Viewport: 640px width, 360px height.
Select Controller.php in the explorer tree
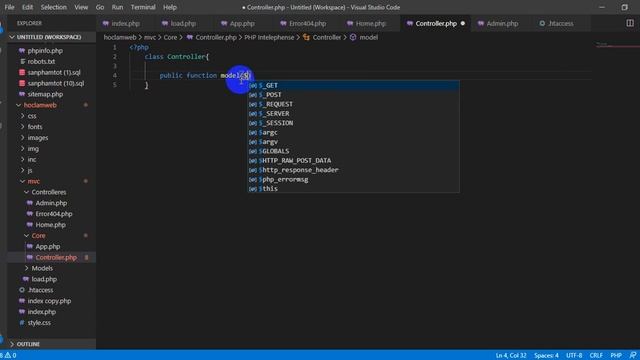coord(56,258)
